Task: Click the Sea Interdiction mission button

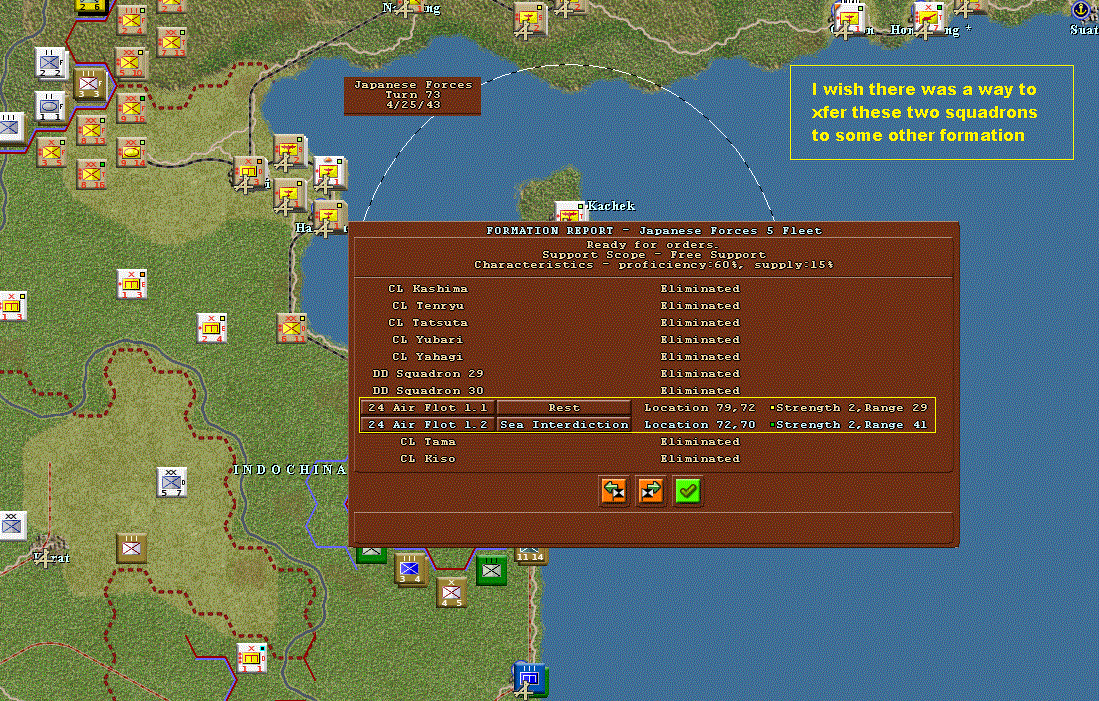Action: 564,424
